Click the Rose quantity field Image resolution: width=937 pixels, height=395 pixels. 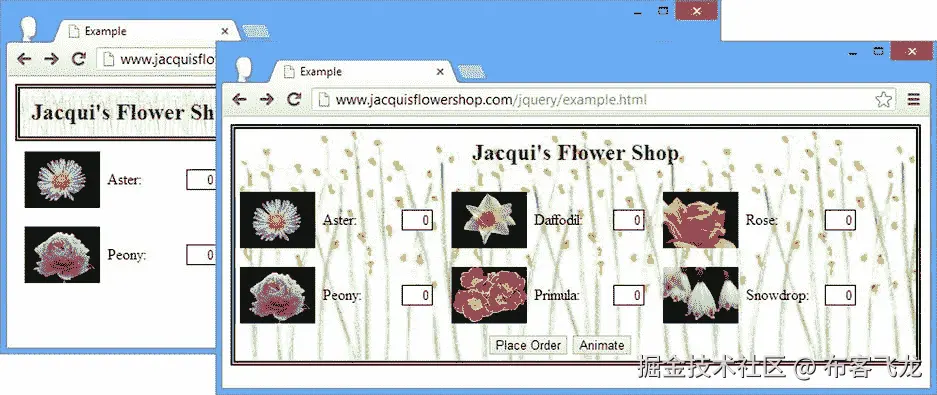tap(840, 220)
